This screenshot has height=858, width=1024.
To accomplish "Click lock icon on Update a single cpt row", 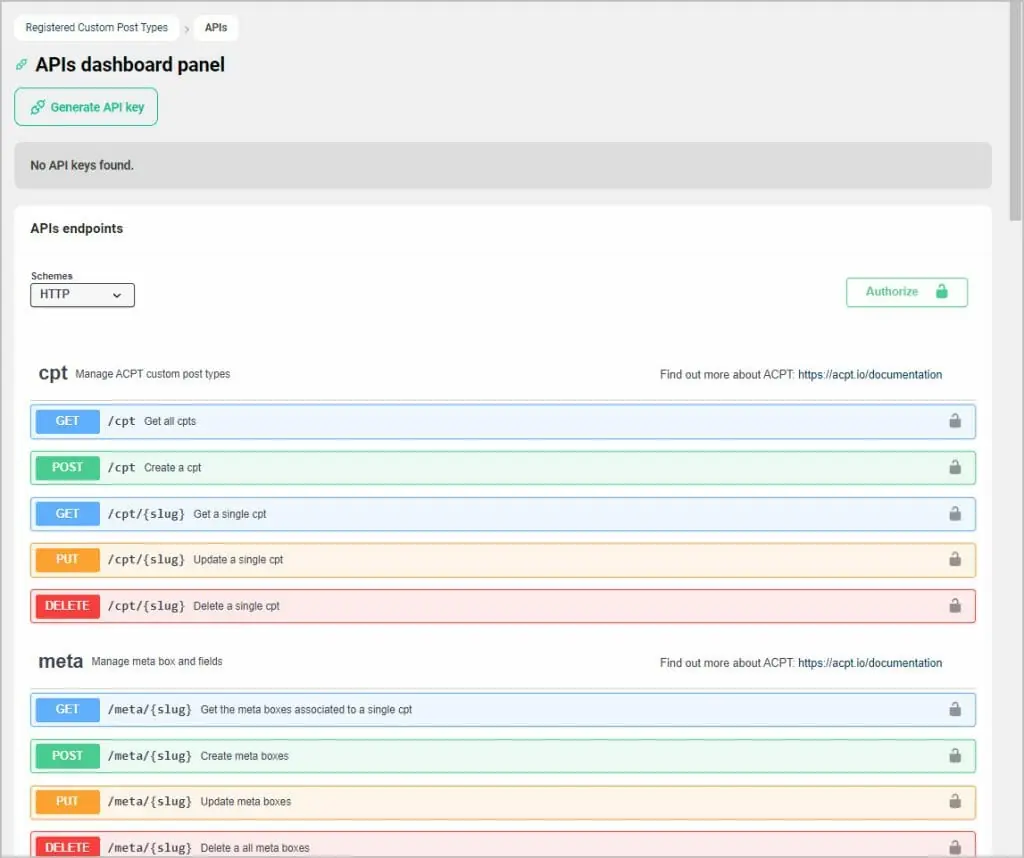I will tap(955, 559).
